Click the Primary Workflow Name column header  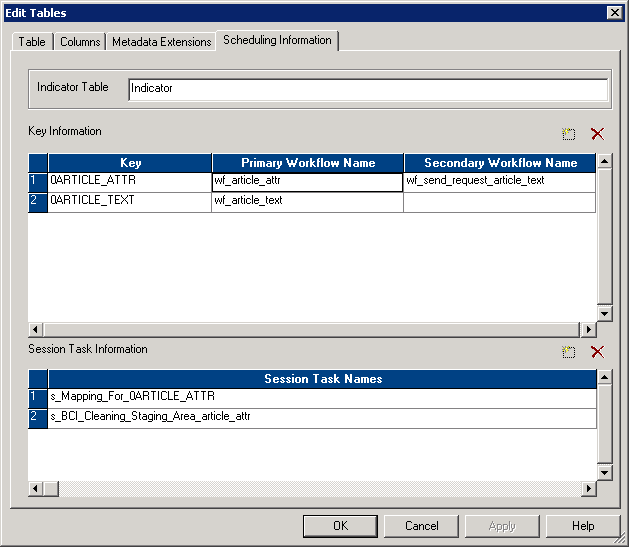307,163
